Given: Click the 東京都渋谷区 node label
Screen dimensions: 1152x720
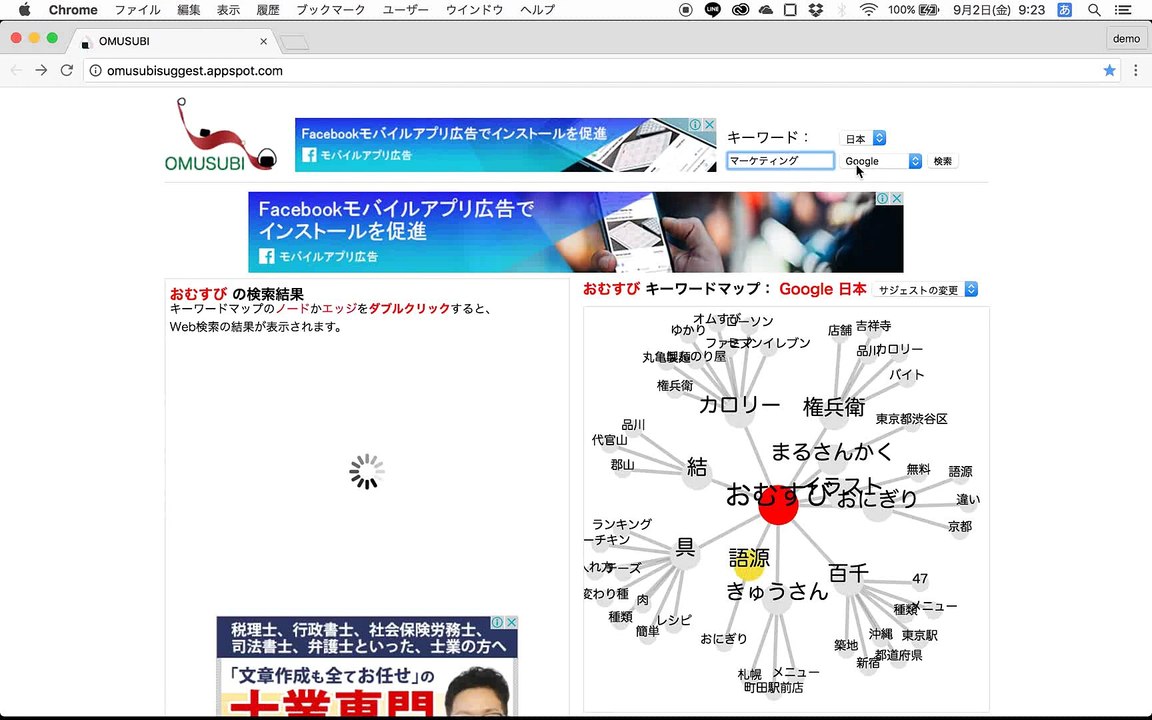Looking at the screenshot, I should pos(911,419).
